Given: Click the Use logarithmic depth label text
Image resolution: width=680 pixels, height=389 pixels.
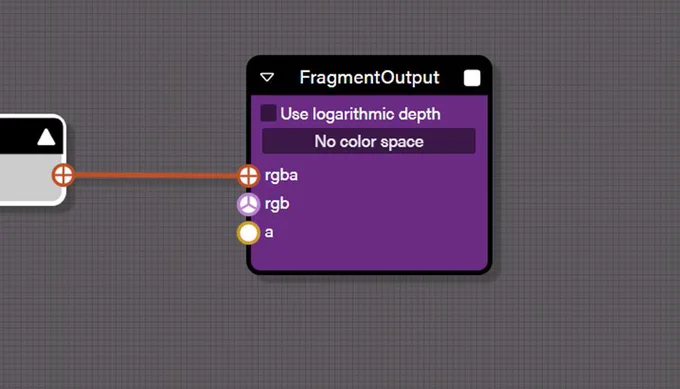Looking at the screenshot, I should [x=360, y=114].
